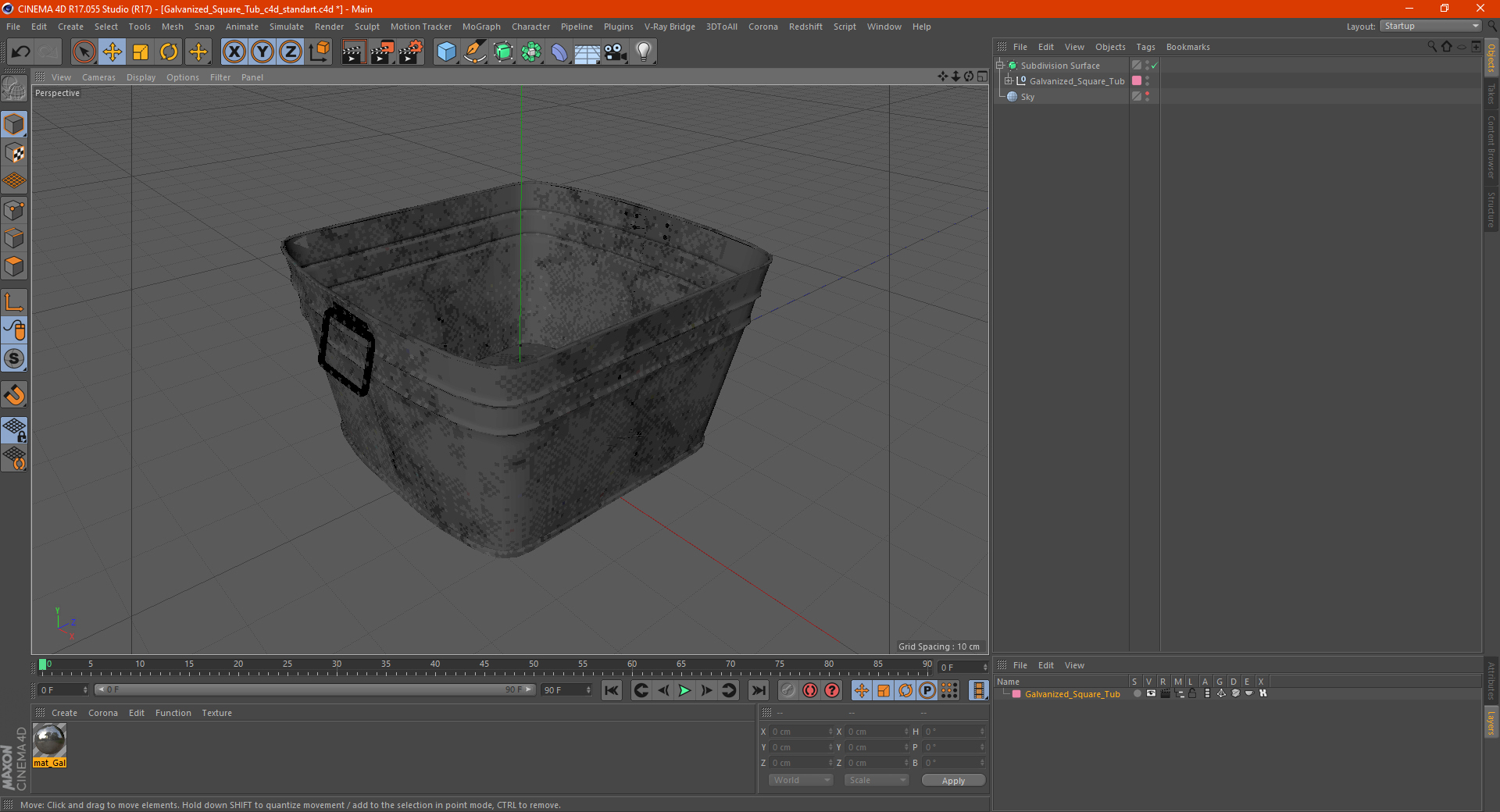
Task: Switch to Texture mode checker icon
Action: (14, 153)
